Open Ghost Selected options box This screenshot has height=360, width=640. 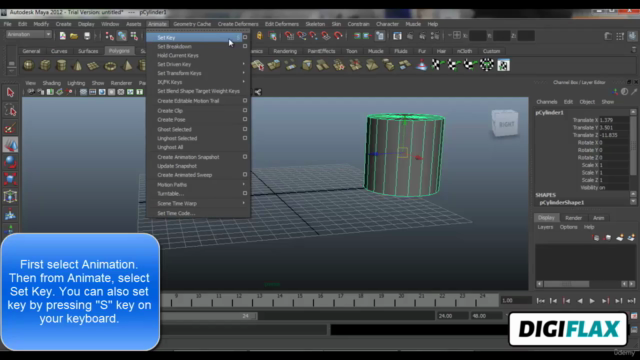pyautogui.click(x=245, y=129)
